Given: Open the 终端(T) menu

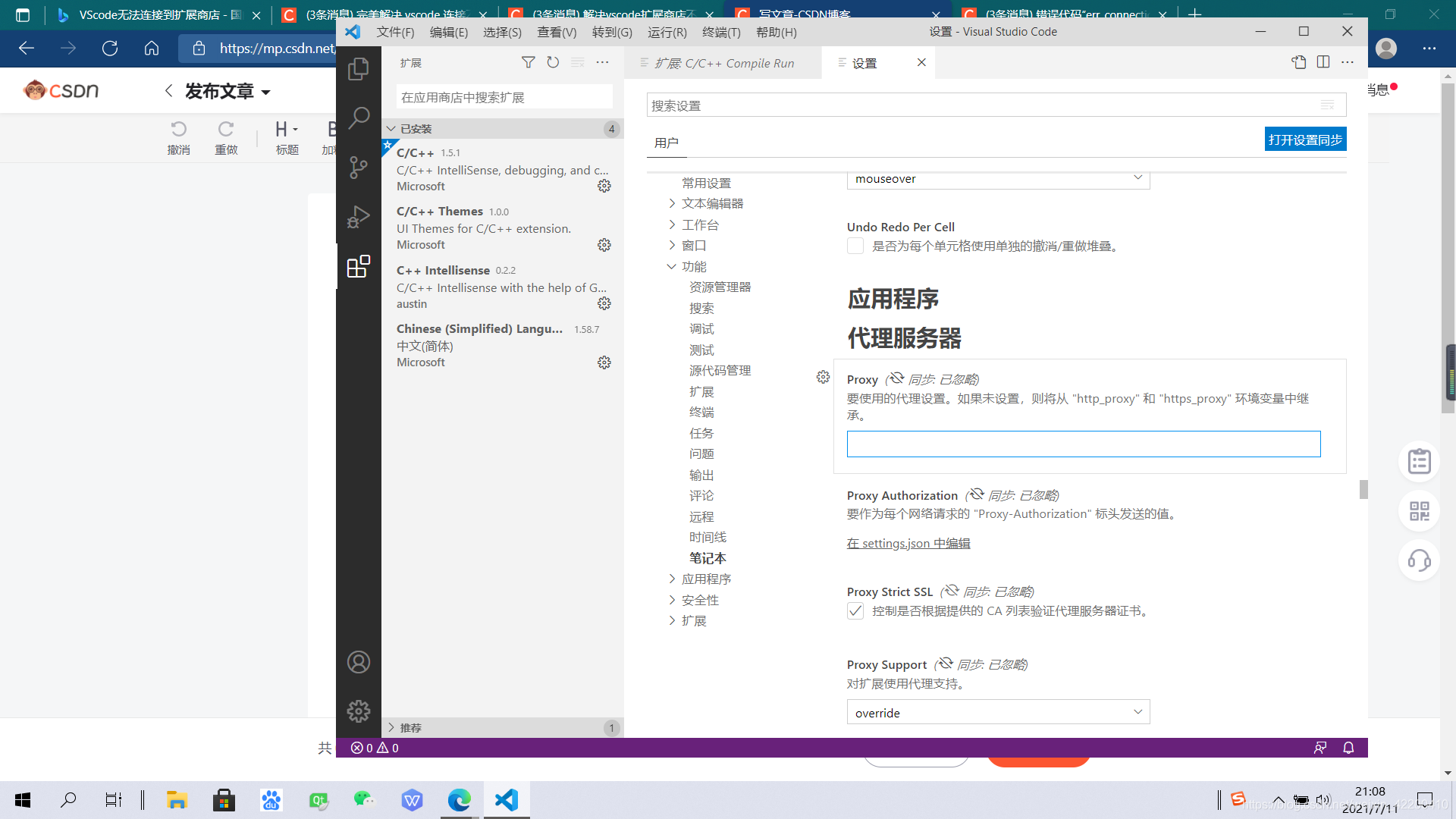Looking at the screenshot, I should [720, 32].
